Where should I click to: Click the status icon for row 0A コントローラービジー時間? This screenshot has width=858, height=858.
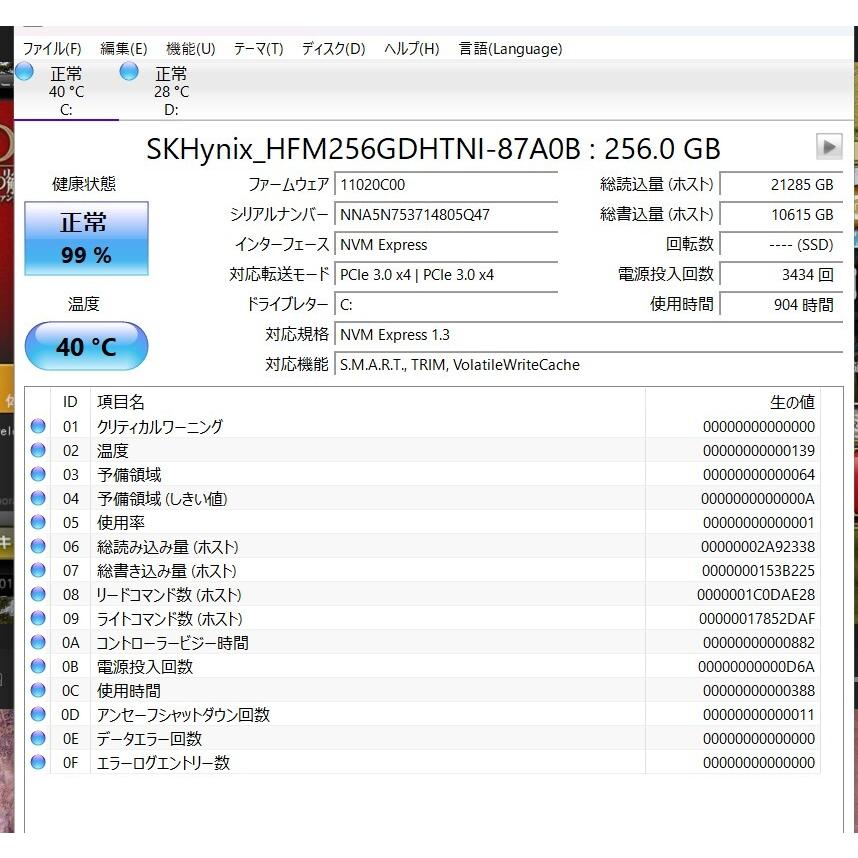pyautogui.click(x=38, y=642)
